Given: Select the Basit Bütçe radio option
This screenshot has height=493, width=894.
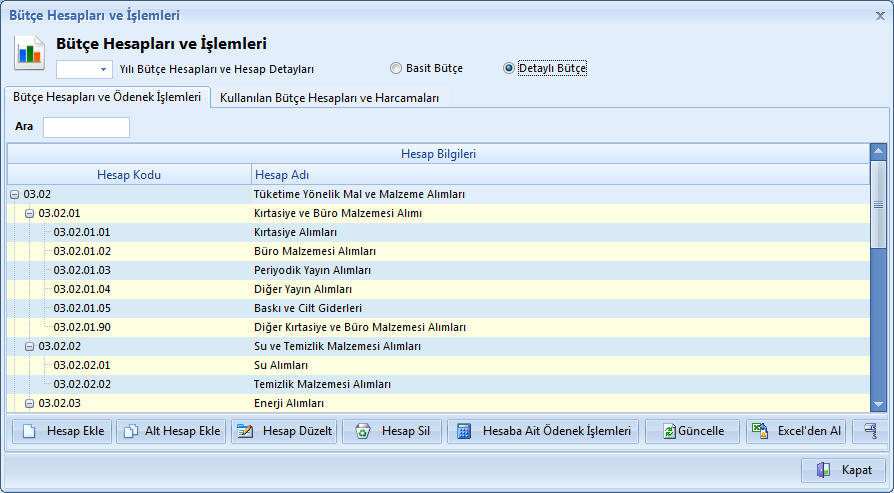Looking at the screenshot, I should point(396,69).
